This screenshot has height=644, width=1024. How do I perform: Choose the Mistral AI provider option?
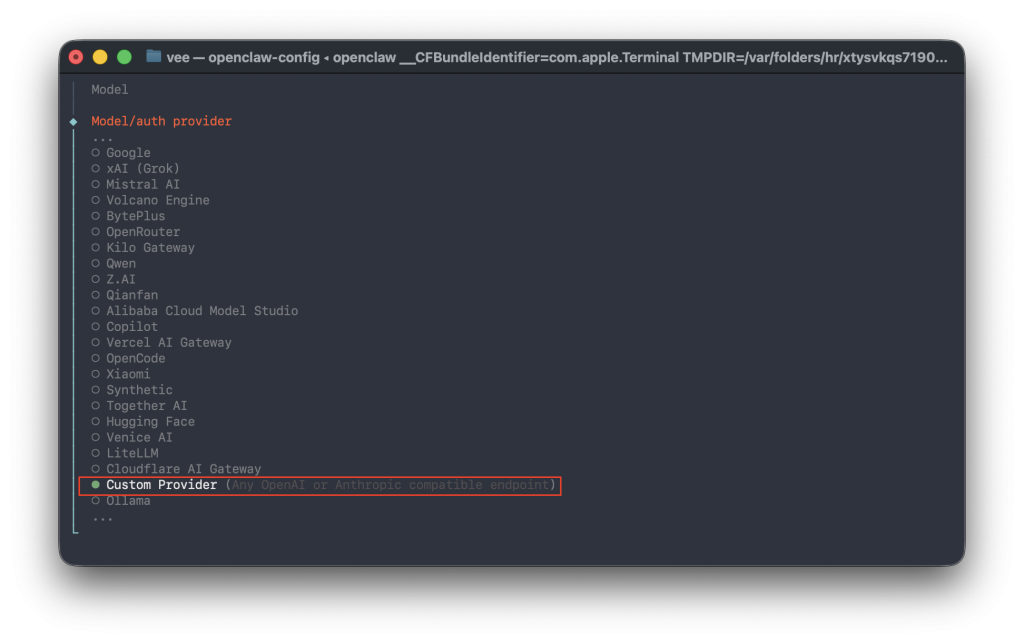click(x=142, y=185)
